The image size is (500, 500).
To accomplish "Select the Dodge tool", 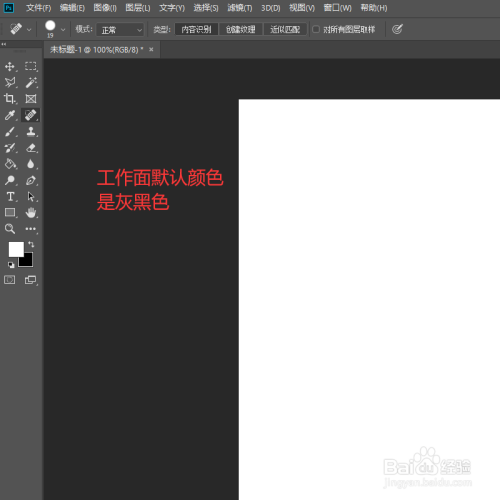I will (x=10, y=180).
